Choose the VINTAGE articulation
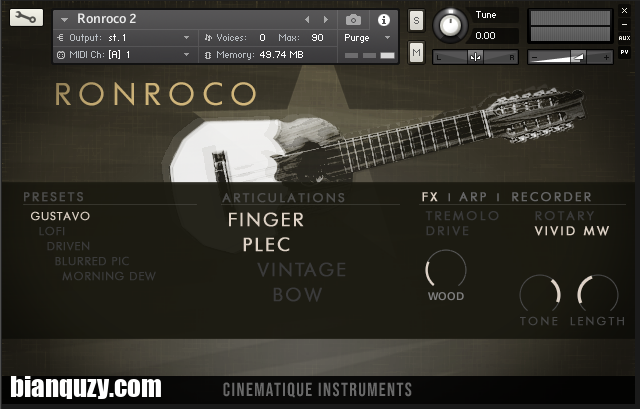Viewport: 640px width, 409px height. [302, 270]
